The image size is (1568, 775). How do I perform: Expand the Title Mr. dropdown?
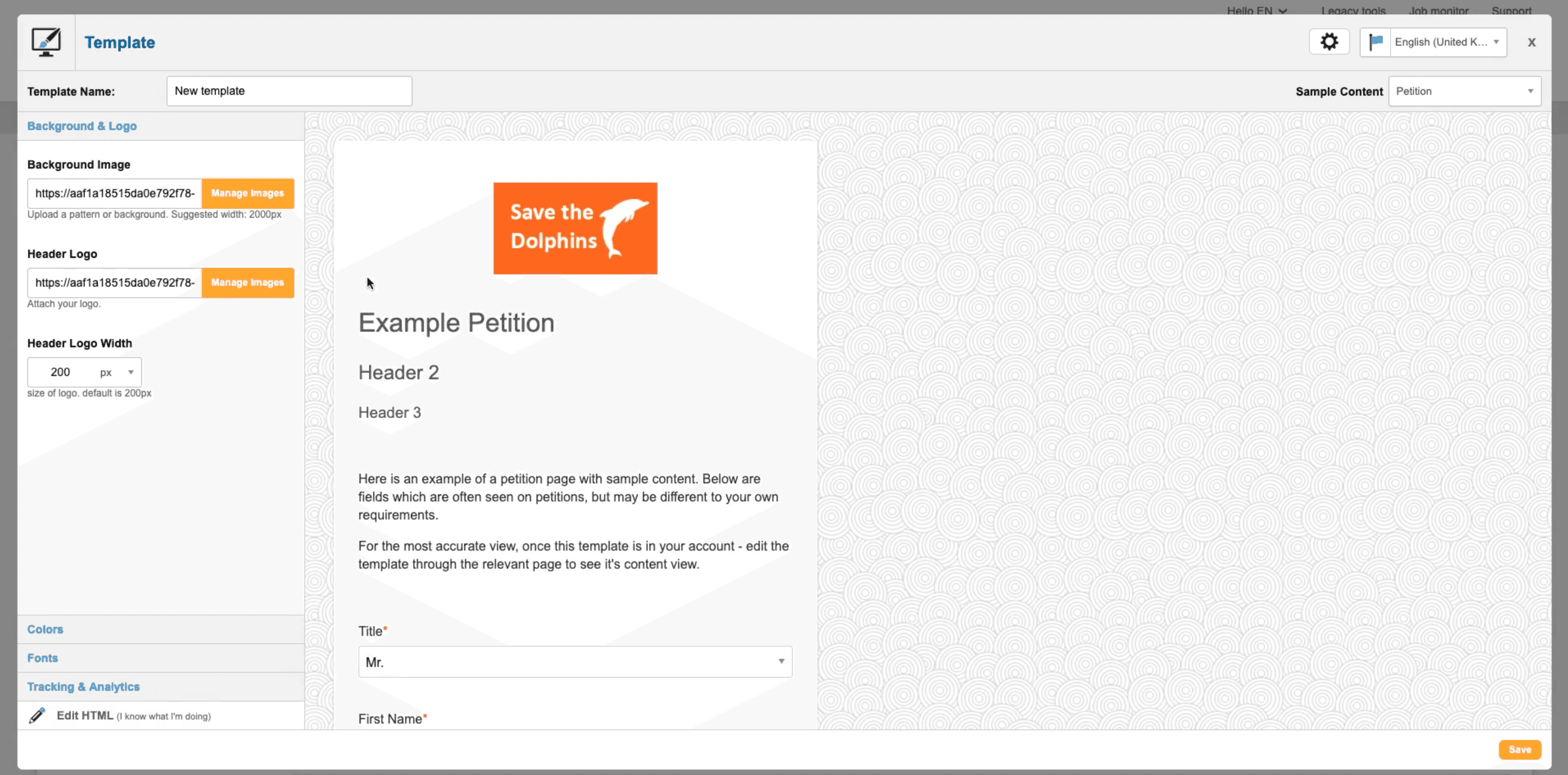pos(575,662)
